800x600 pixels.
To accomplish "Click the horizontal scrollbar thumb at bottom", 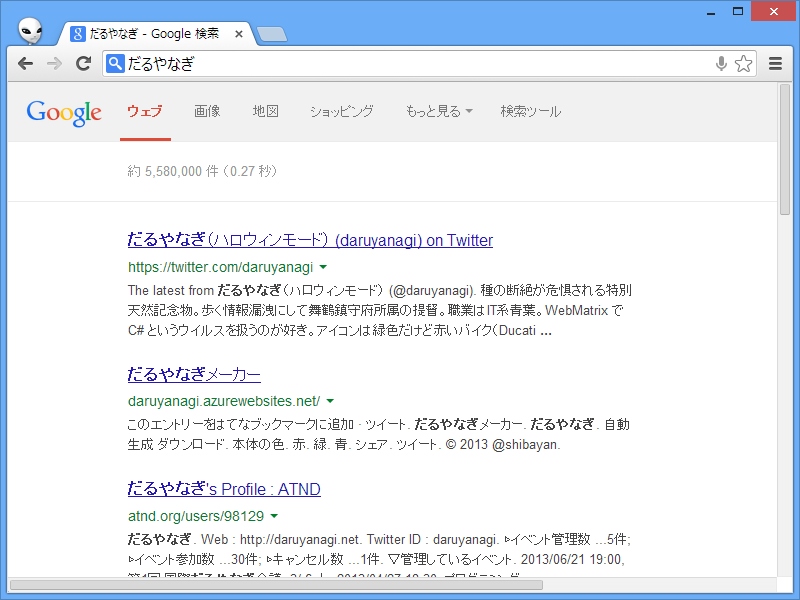I will click(276, 584).
